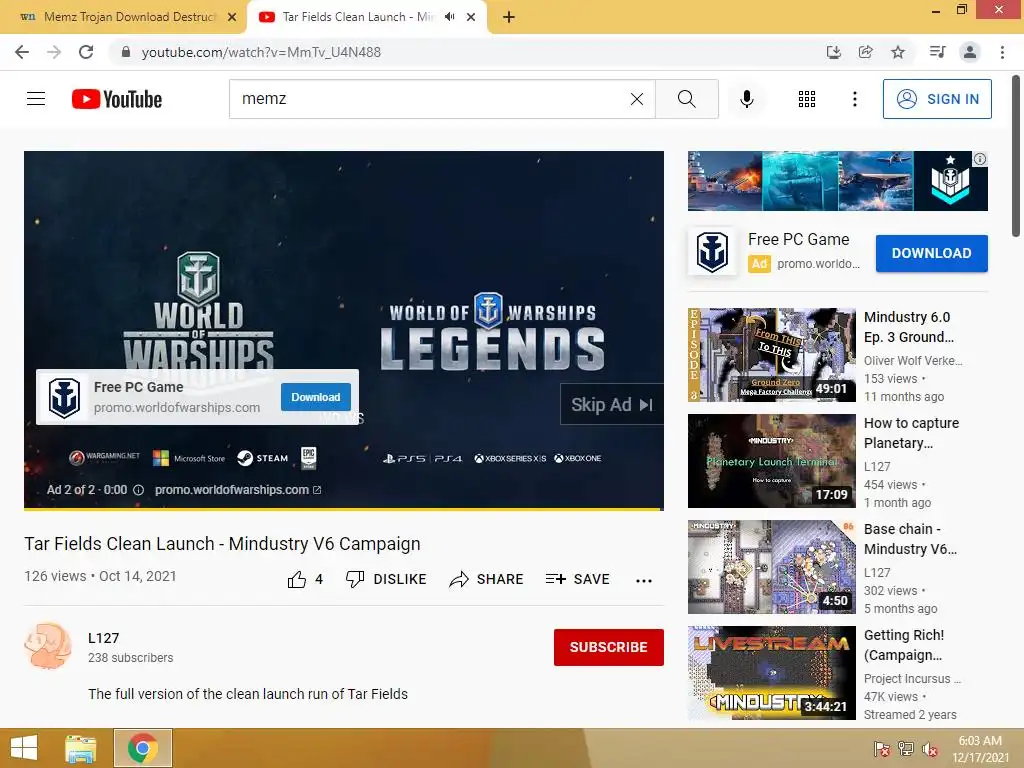The width and height of the screenshot is (1024, 768).
Task: Play the LIVESTREAM Mindustry thumbnail
Action: [771, 673]
